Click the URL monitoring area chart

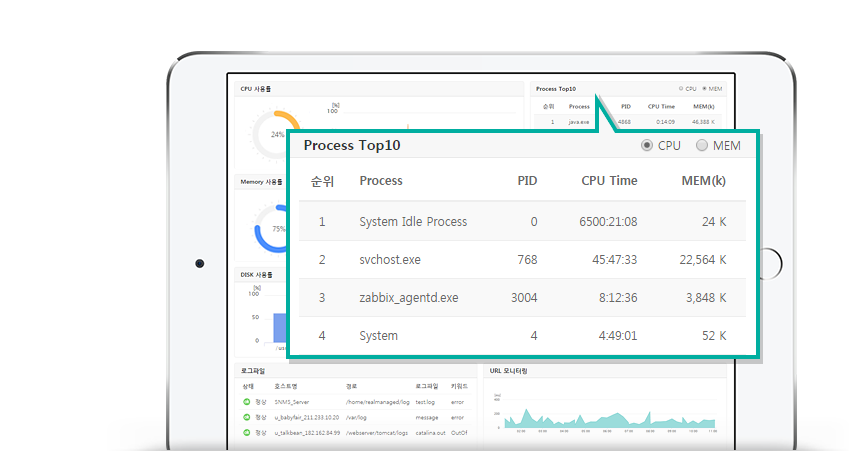click(x=609, y=418)
